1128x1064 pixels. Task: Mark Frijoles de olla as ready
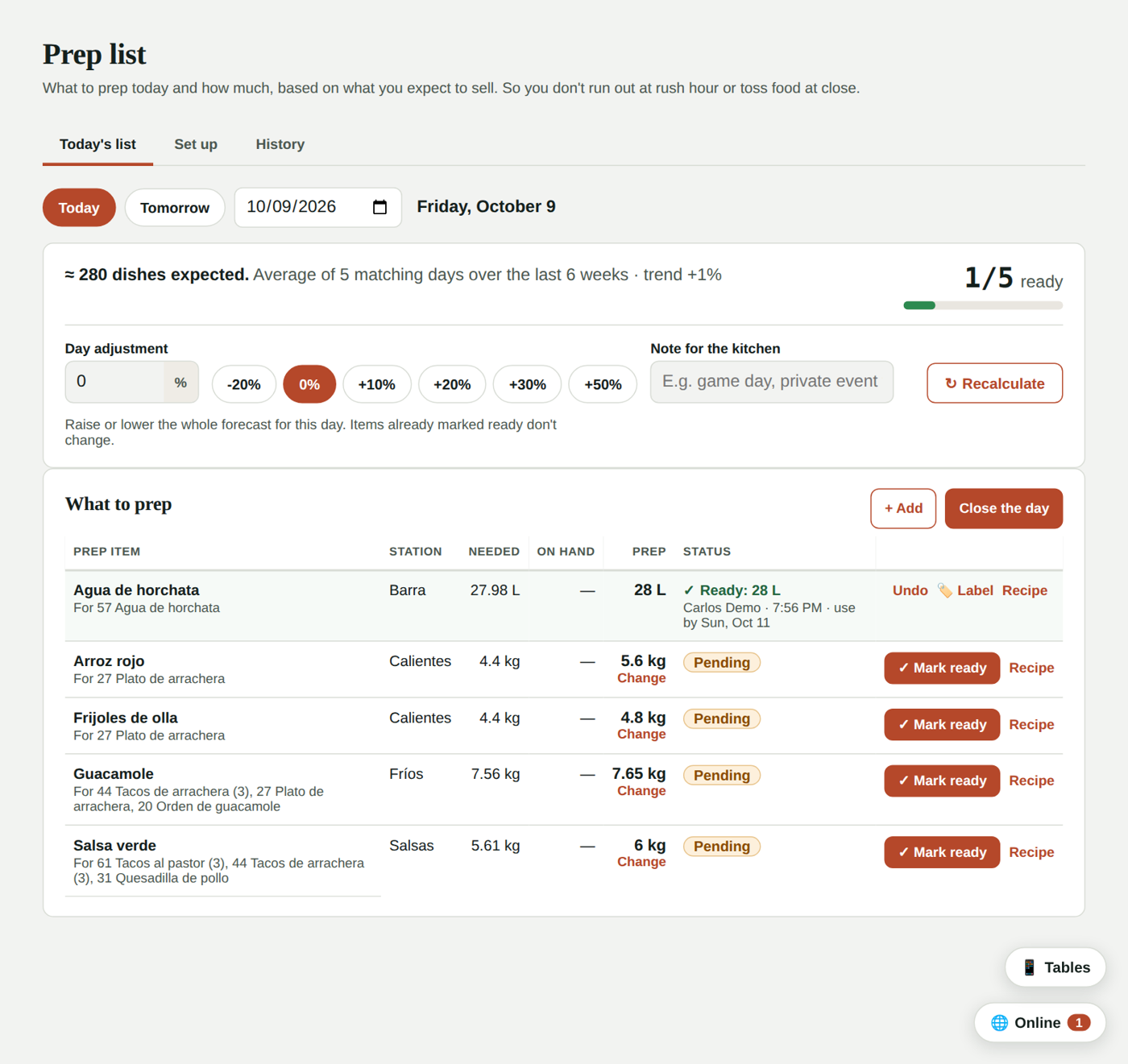942,724
